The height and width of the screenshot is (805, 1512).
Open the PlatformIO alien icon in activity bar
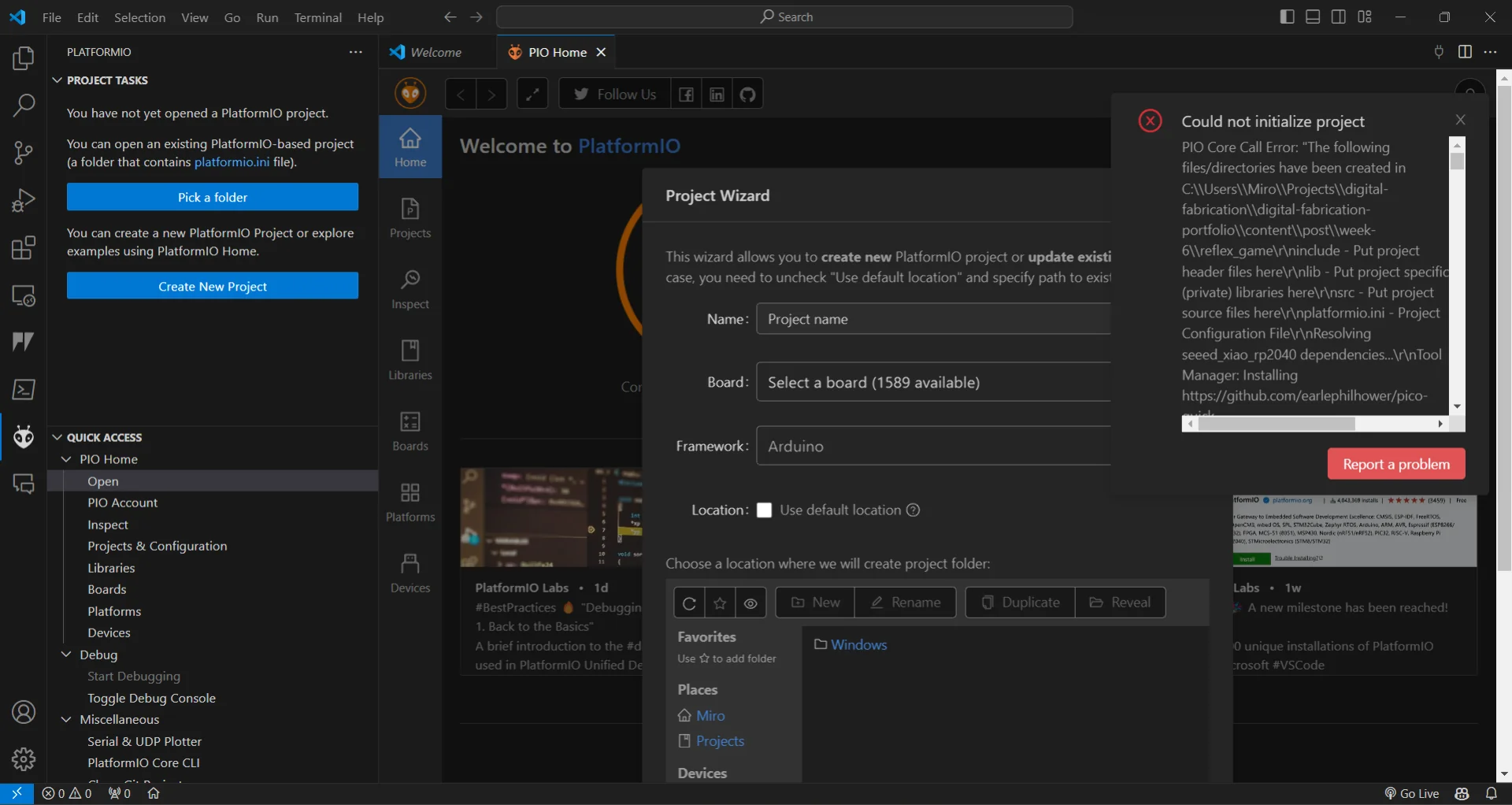pos(24,436)
